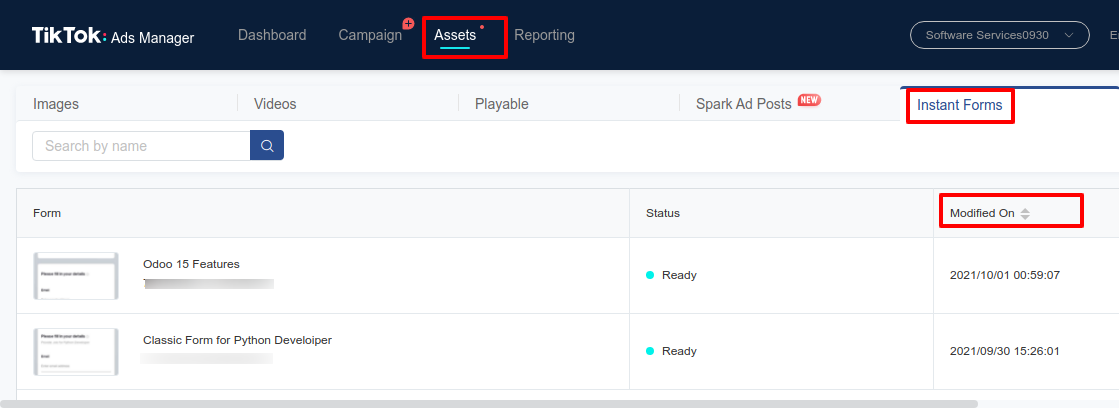Open the Odoo 15 Features form thumbnail
This screenshot has width=1119, height=408.
tap(76, 276)
